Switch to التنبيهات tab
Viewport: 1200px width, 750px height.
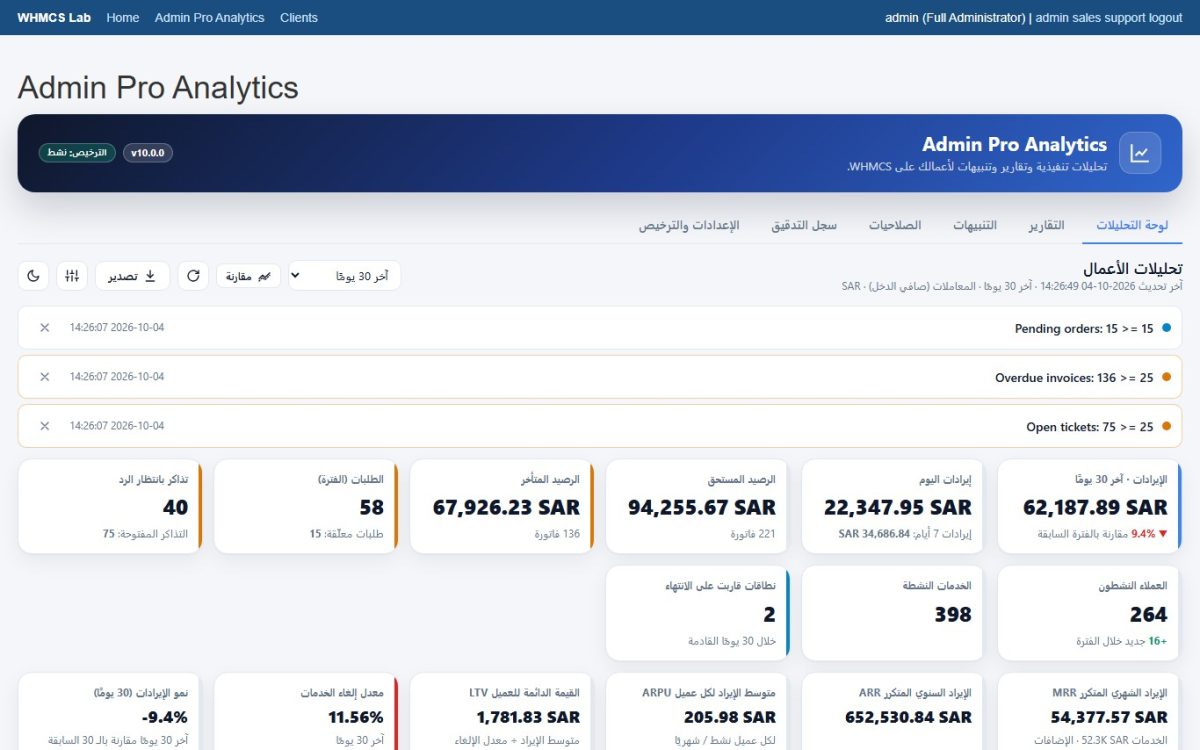point(975,225)
